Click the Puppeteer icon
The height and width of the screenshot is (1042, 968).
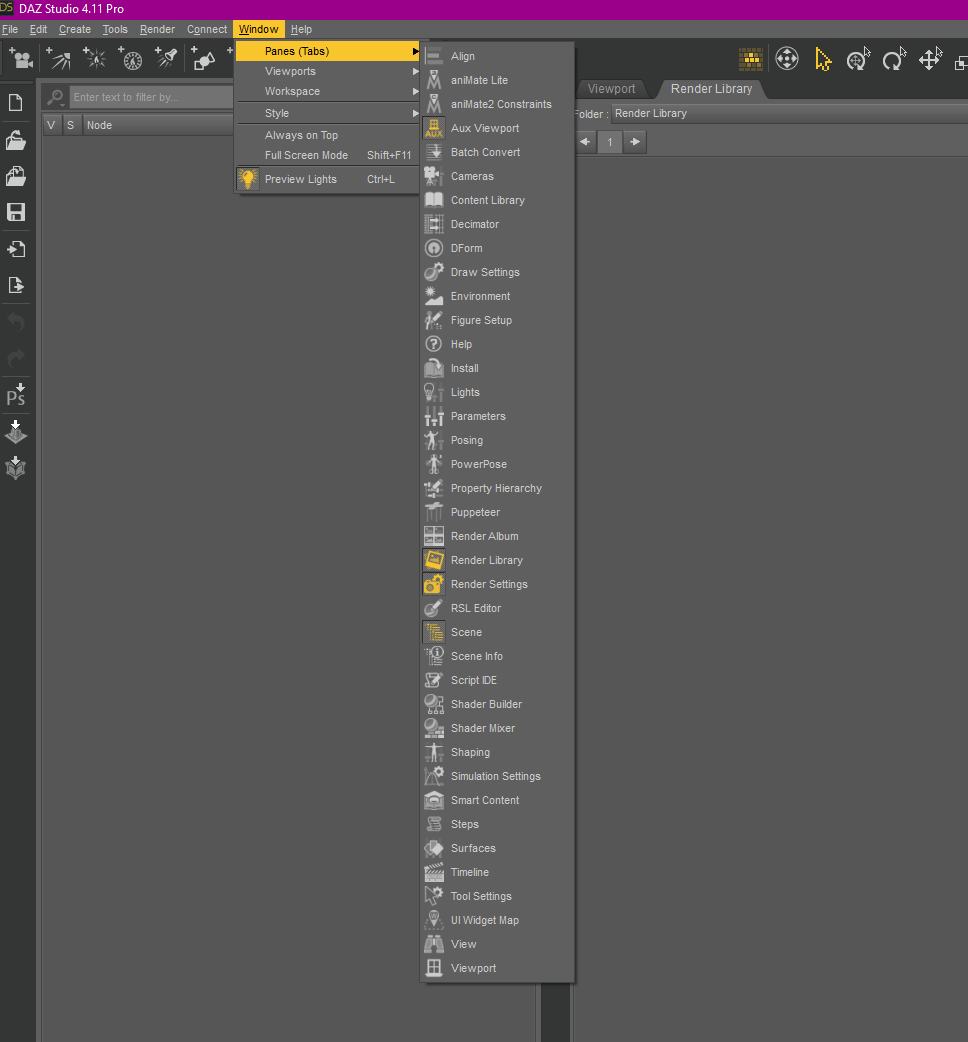coord(434,512)
